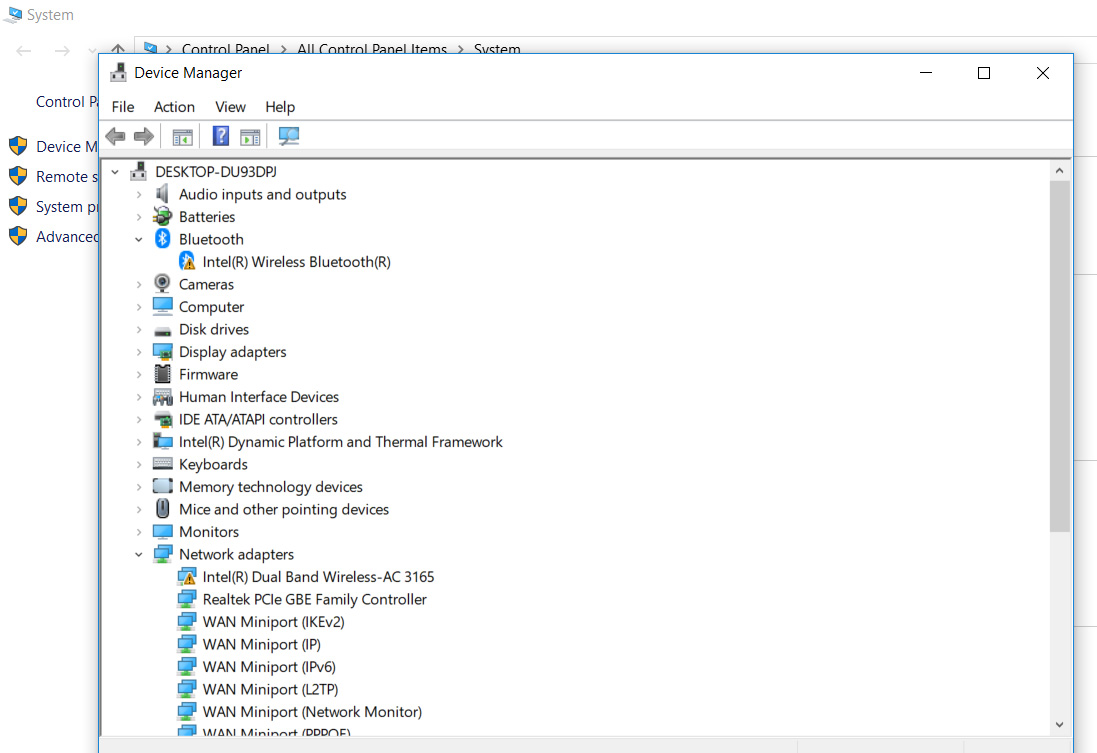Viewport: 1097px width, 753px height.
Task: Collapse the DESKTOP-DU93DPJ root node
Action: point(115,171)
